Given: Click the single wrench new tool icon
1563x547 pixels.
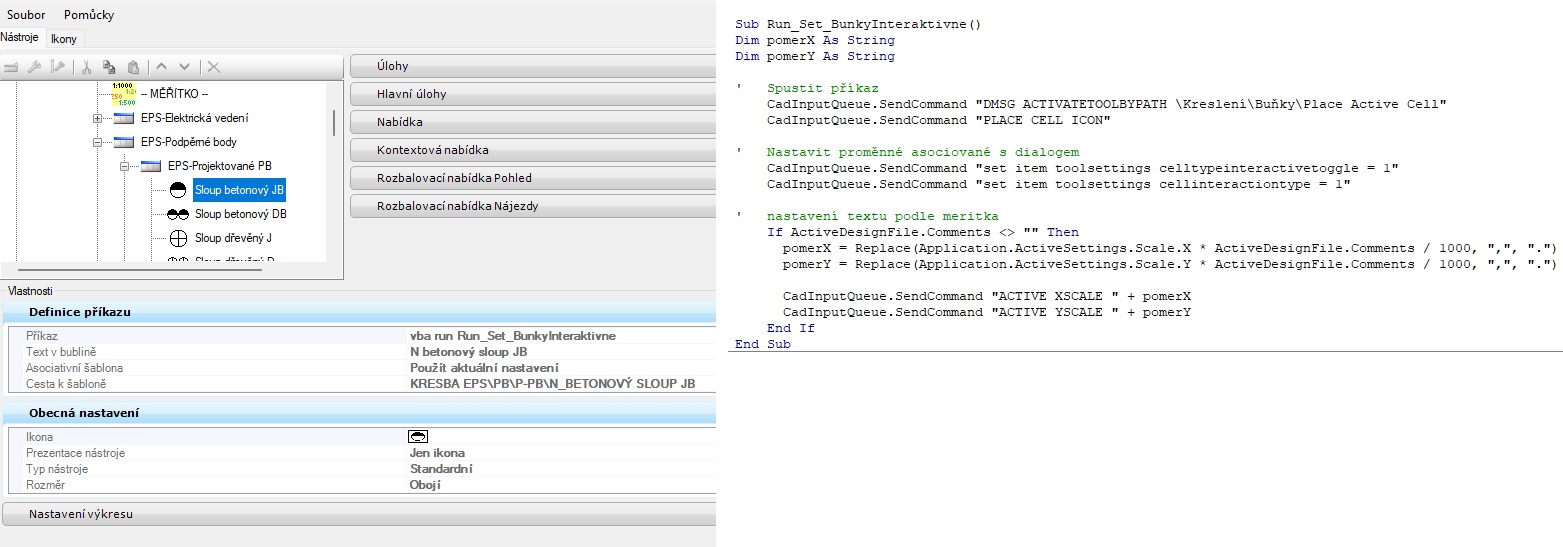Looking at the screenshot, I should pos(34,67).
